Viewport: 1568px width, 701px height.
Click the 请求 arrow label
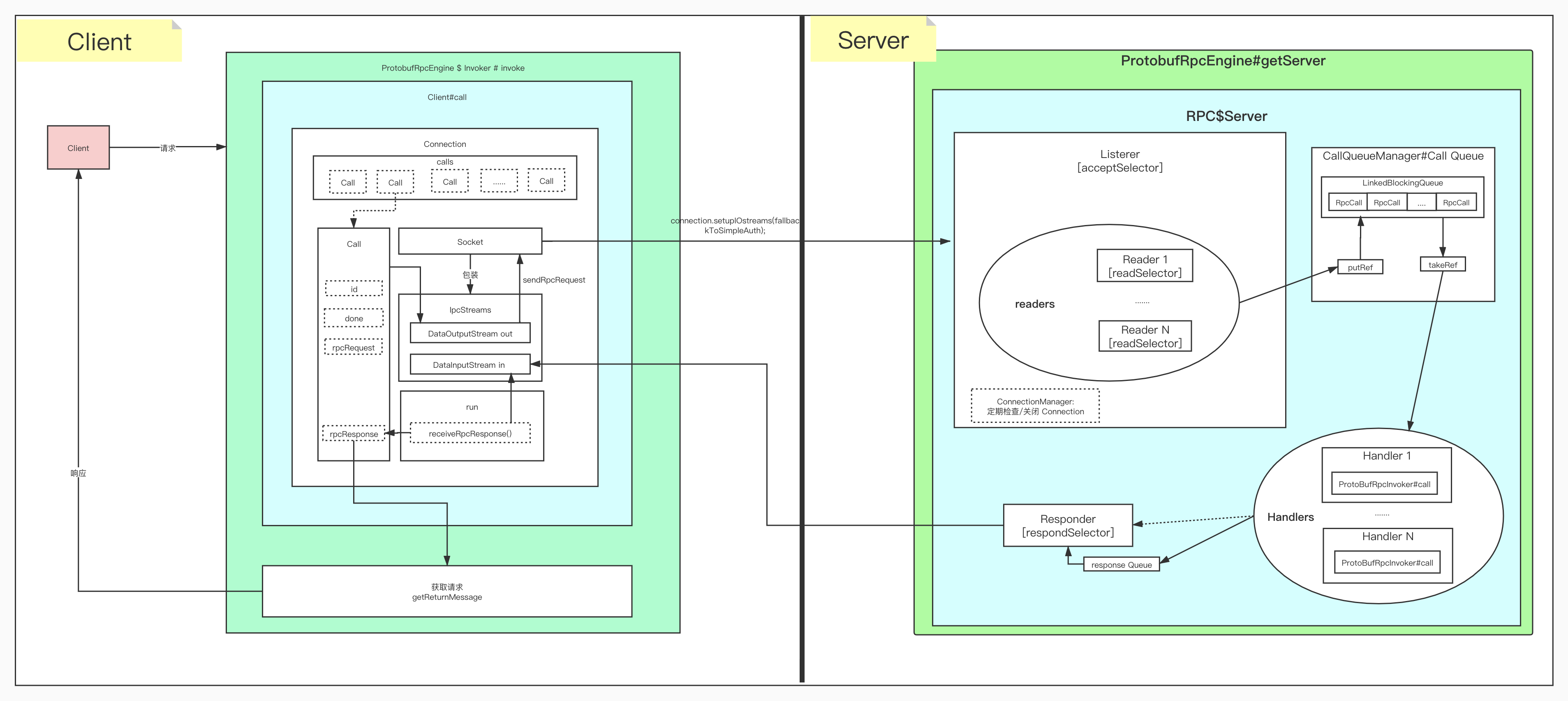168,148
